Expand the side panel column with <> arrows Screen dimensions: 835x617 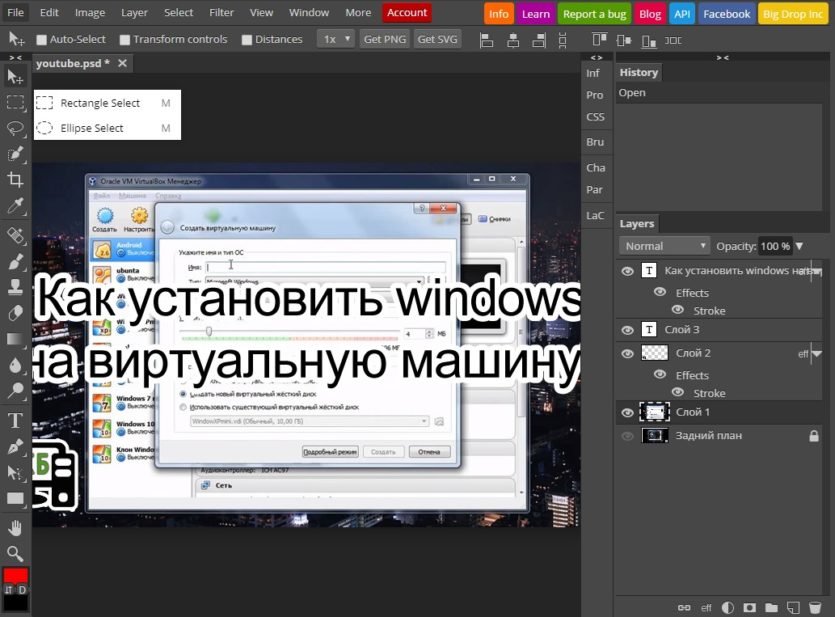click(596, 57)
